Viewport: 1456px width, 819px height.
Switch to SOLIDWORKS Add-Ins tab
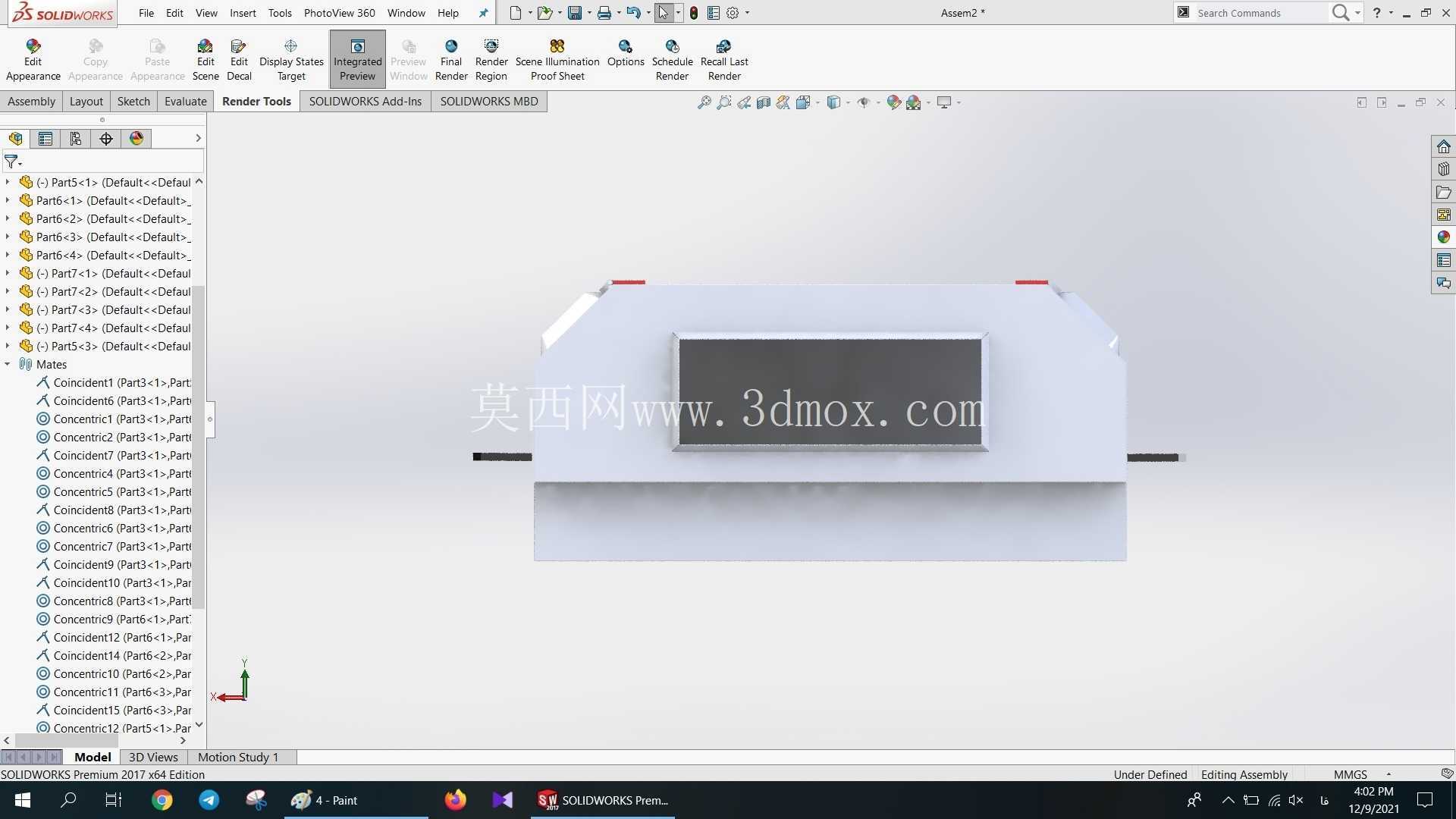366,102
